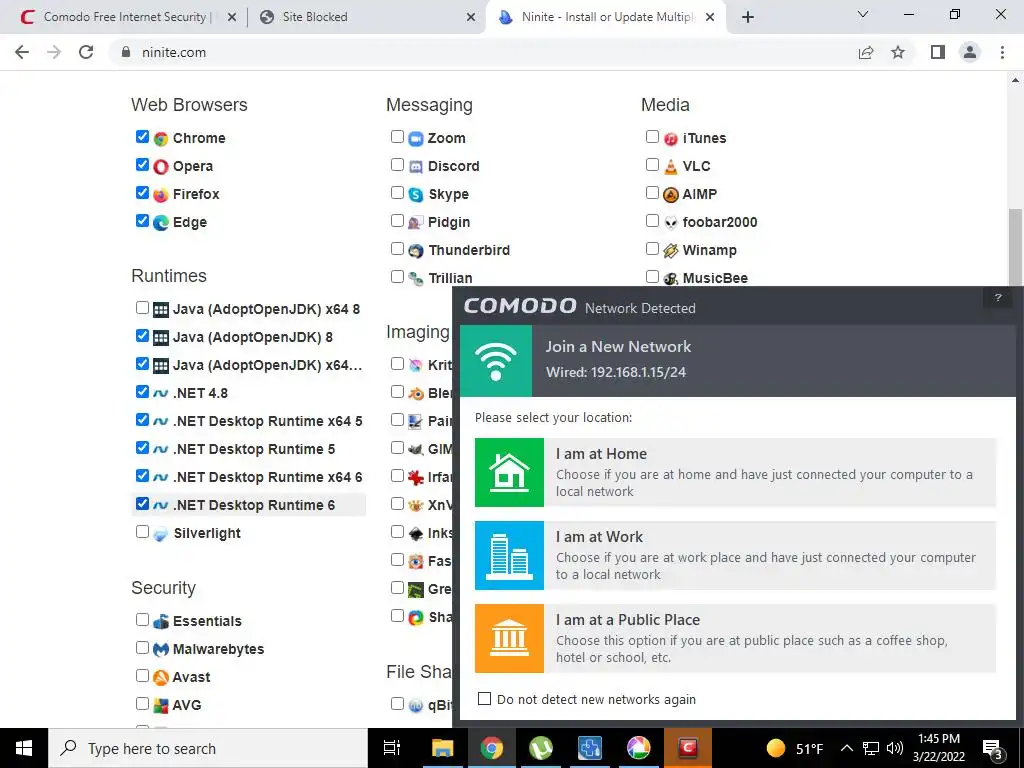Click the iTunes app icon
This screenshot has height=768, width=1024.
coord(671,138)
